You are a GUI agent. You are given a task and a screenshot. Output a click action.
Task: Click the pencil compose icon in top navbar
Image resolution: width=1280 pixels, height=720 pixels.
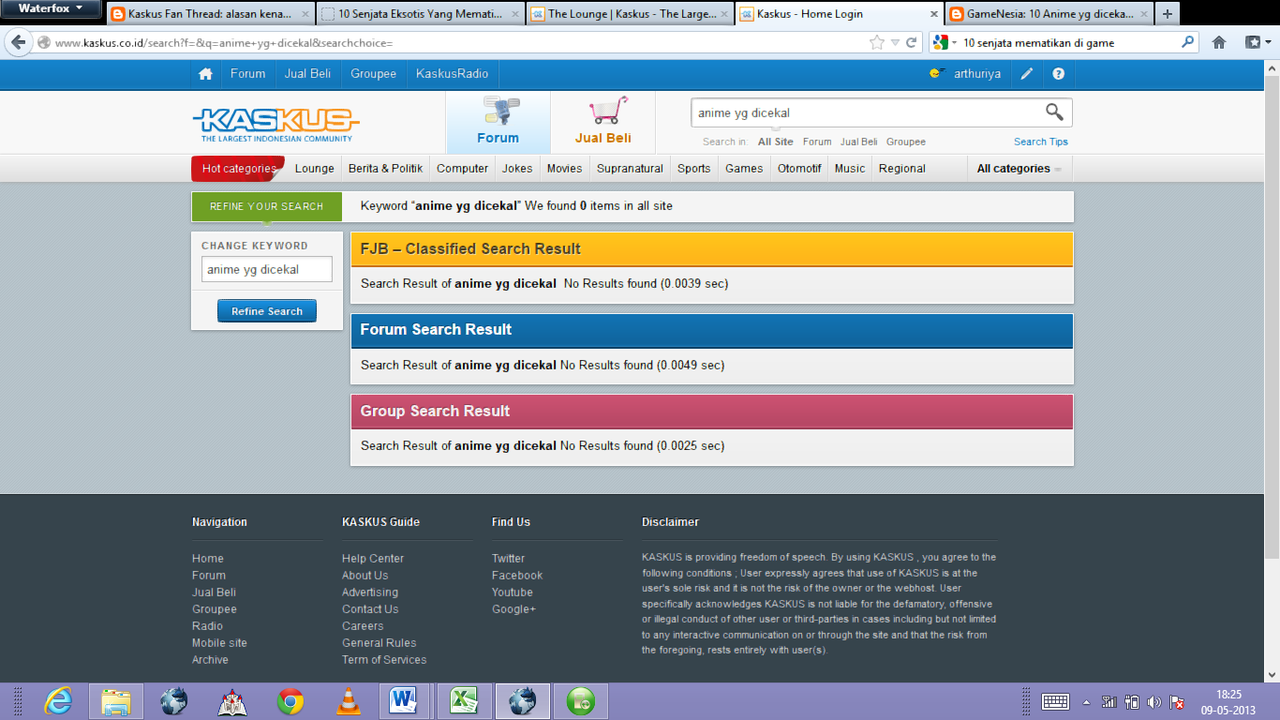click(x=1027, y=74)
